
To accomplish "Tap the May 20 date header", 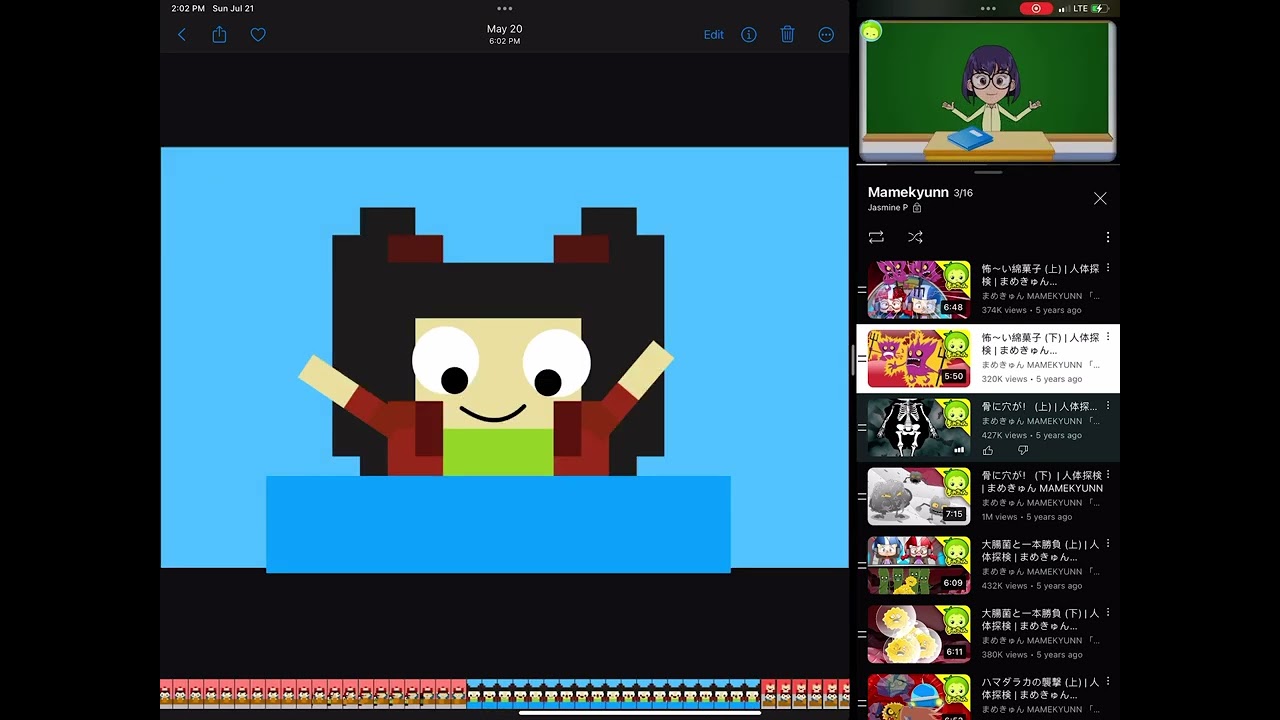I will pos(504,29).
